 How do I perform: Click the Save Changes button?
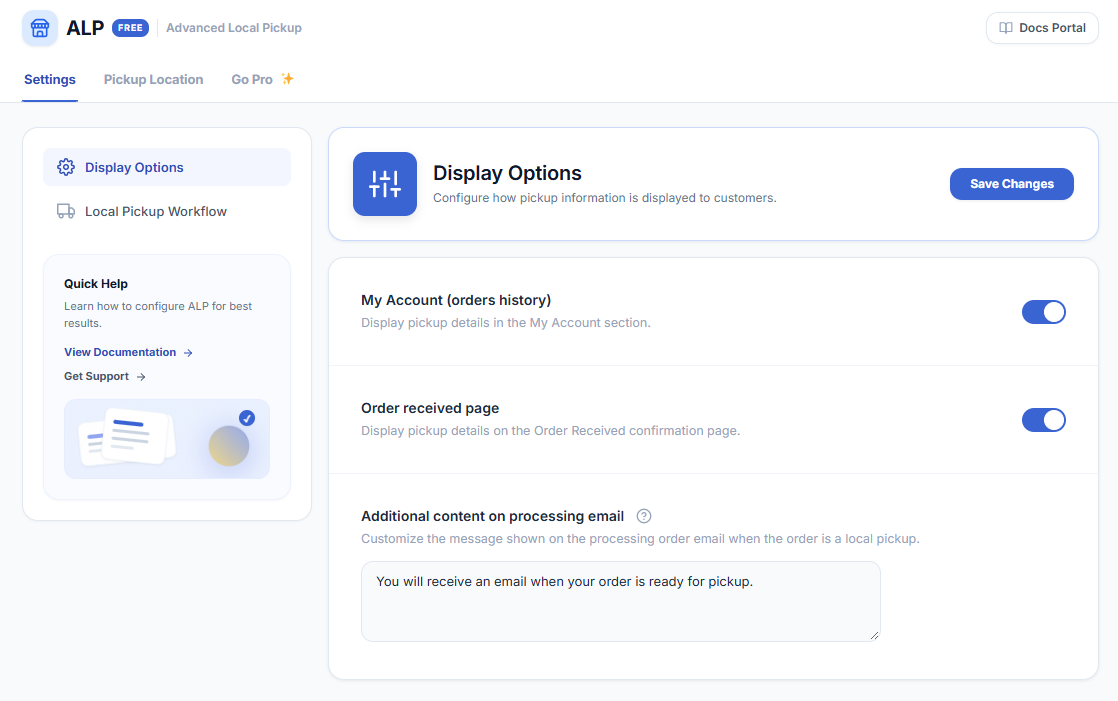(x=1012, y=184)
